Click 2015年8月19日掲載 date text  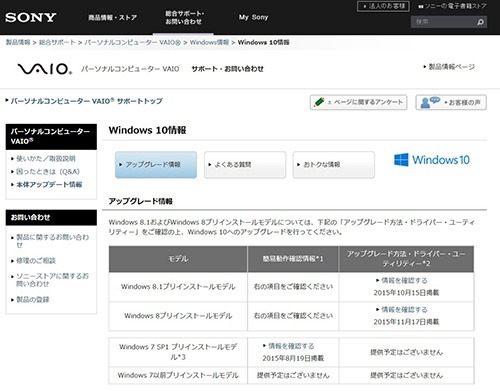[x=293, y=358]
